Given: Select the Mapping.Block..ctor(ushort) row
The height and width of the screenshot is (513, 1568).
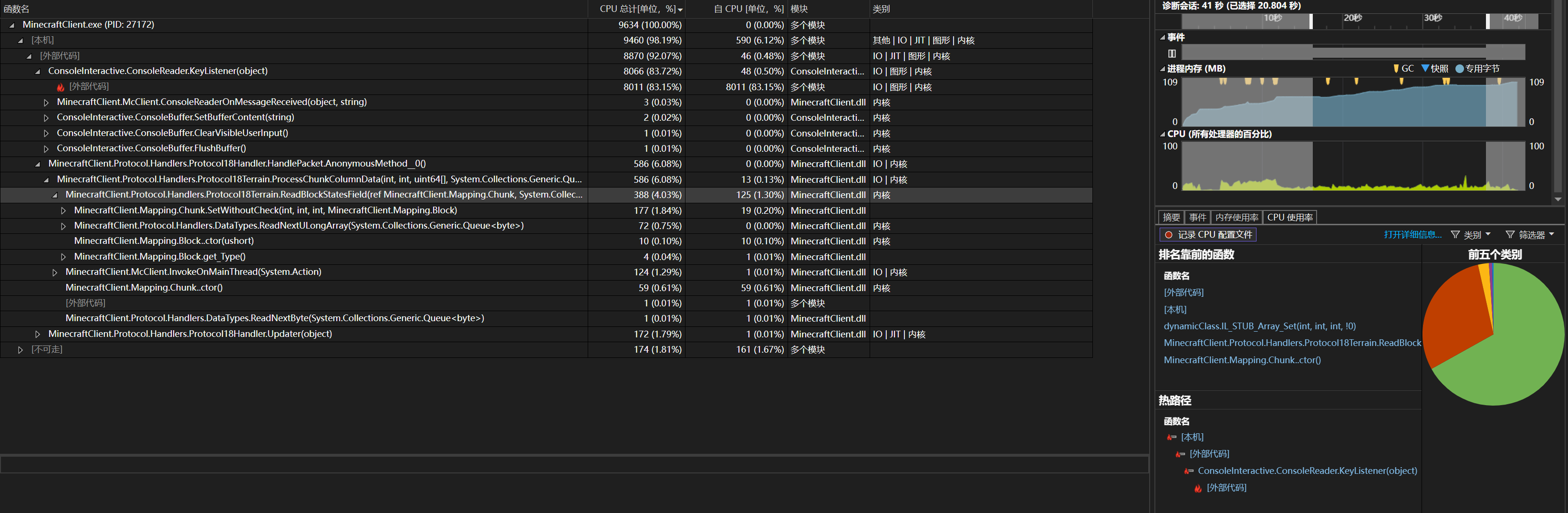Looking at the screenshot, I should pyautogui.click(x=546, y=241).
